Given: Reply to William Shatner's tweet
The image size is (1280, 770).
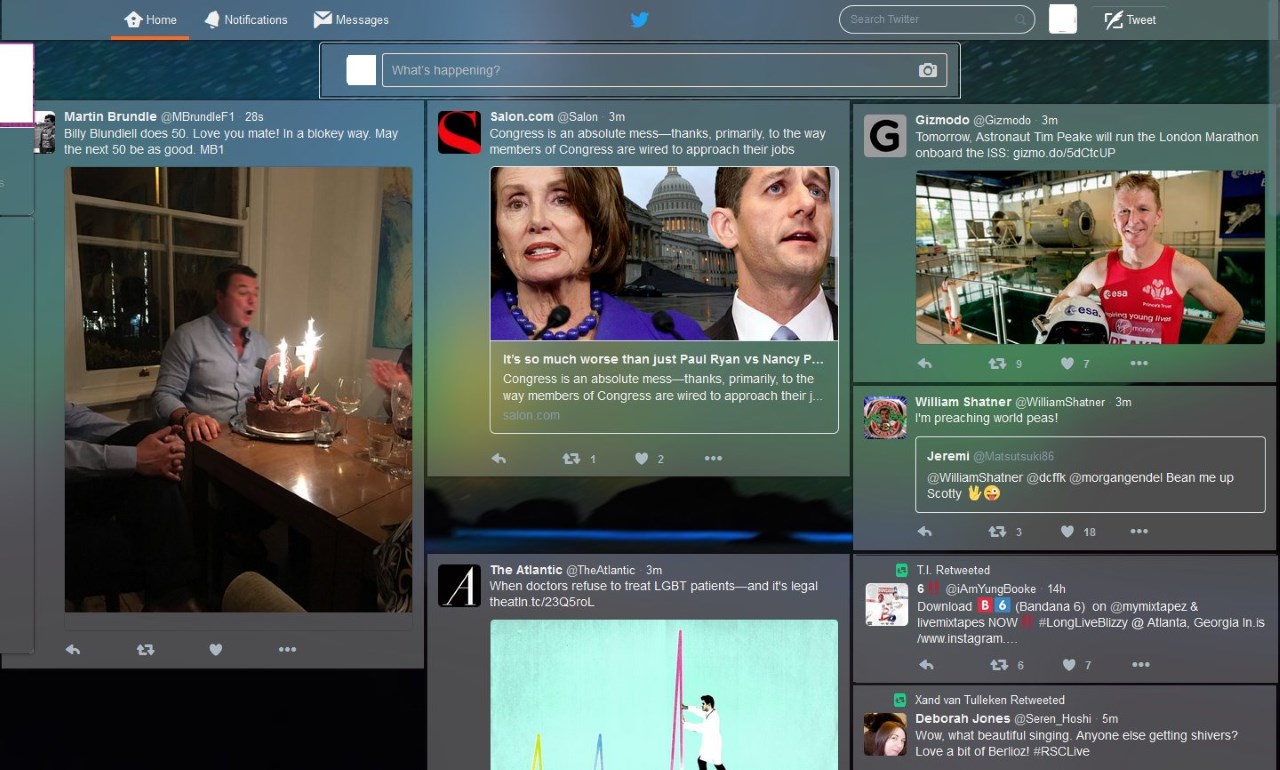Looking at the screenshot, I should (x=924, y=532).
